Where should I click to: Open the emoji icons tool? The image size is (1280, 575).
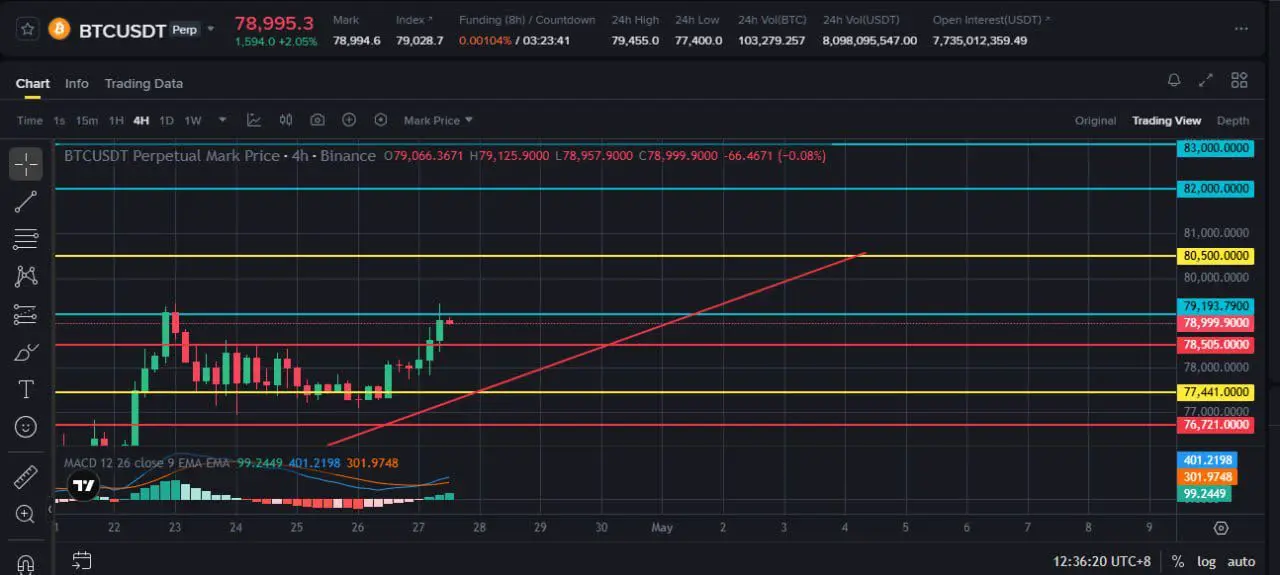pyautogui.click(x=26, y=427)
